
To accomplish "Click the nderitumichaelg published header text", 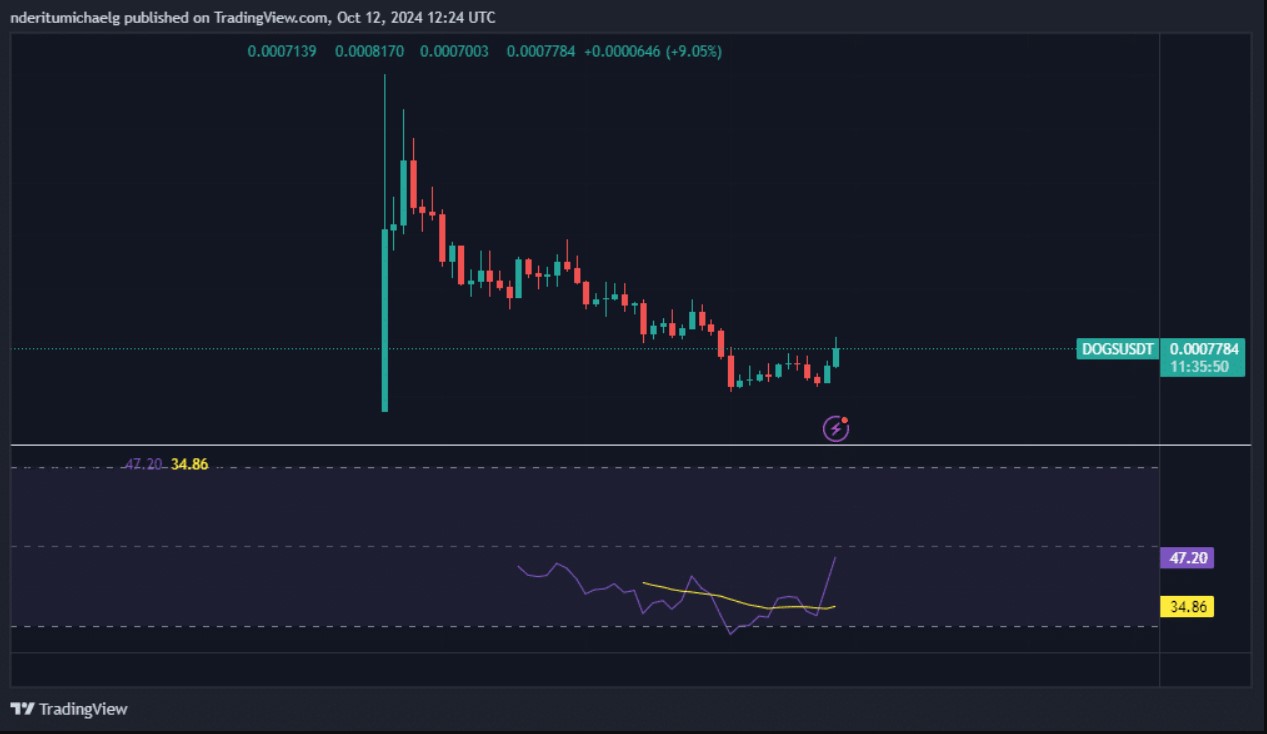I will [252, 17].
